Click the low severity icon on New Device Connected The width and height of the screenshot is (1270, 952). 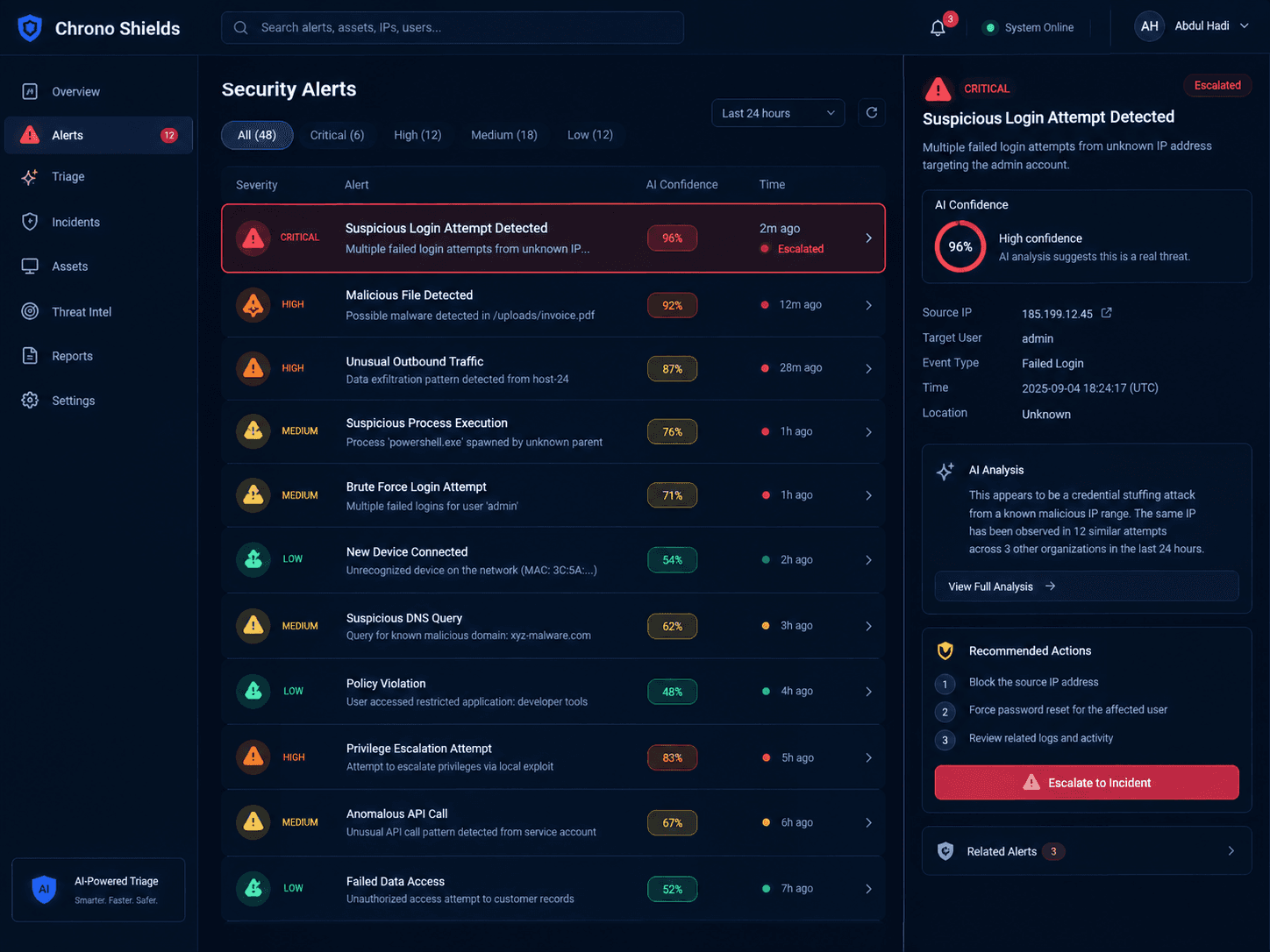pyautogui.click(x=253, y=559)
